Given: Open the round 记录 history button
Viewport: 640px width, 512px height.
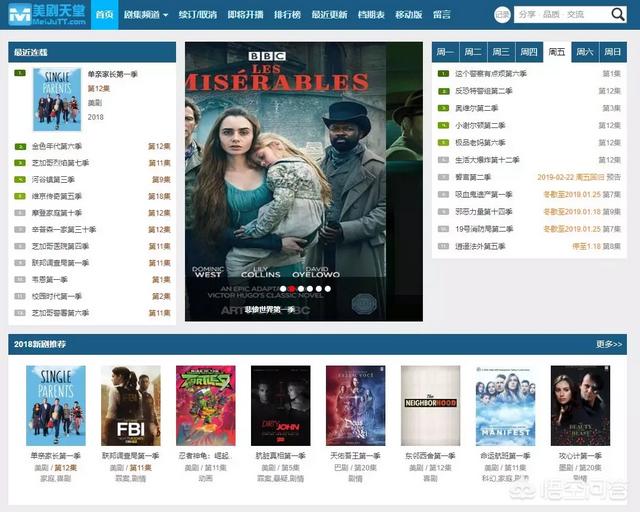Looking at the screenshot, I should (502, 15).
